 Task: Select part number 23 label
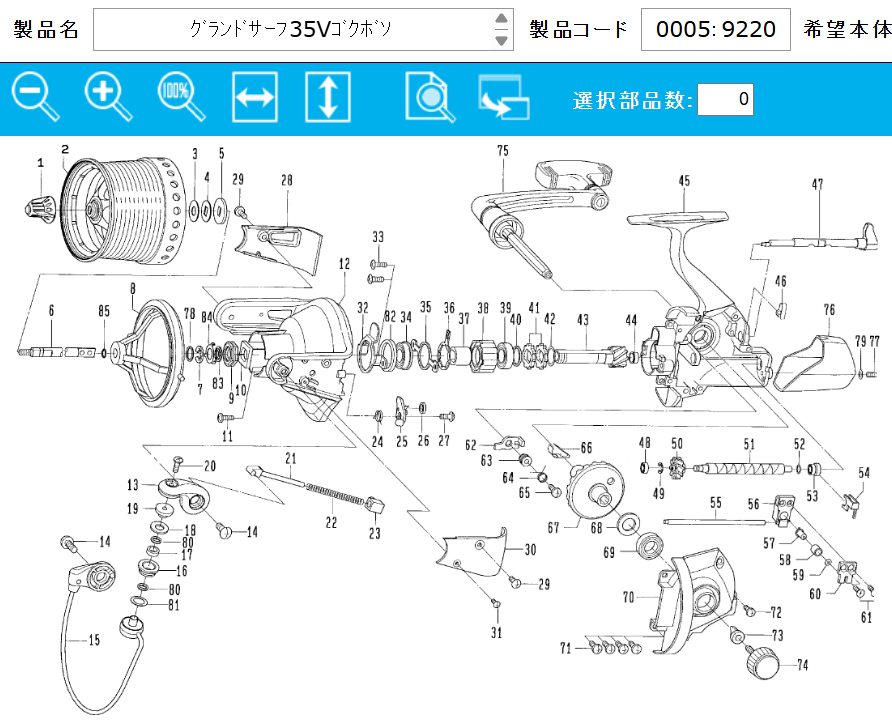pos(374,533)
